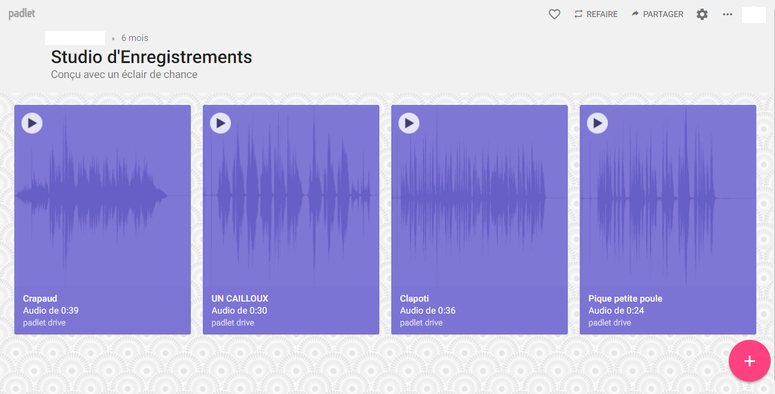Click the PARTAGER share button

[x=657, y=14]
